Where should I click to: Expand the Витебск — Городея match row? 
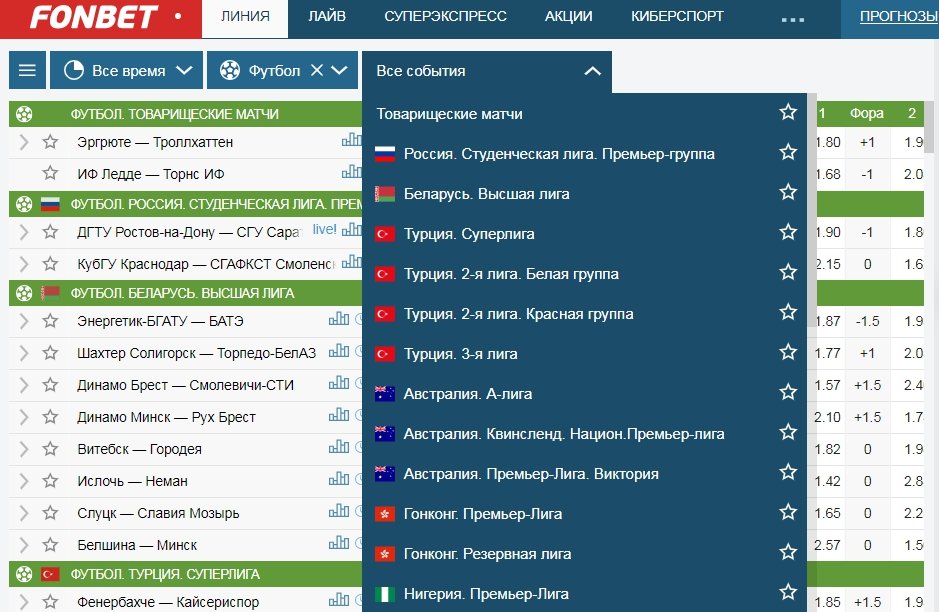(24, 449)
